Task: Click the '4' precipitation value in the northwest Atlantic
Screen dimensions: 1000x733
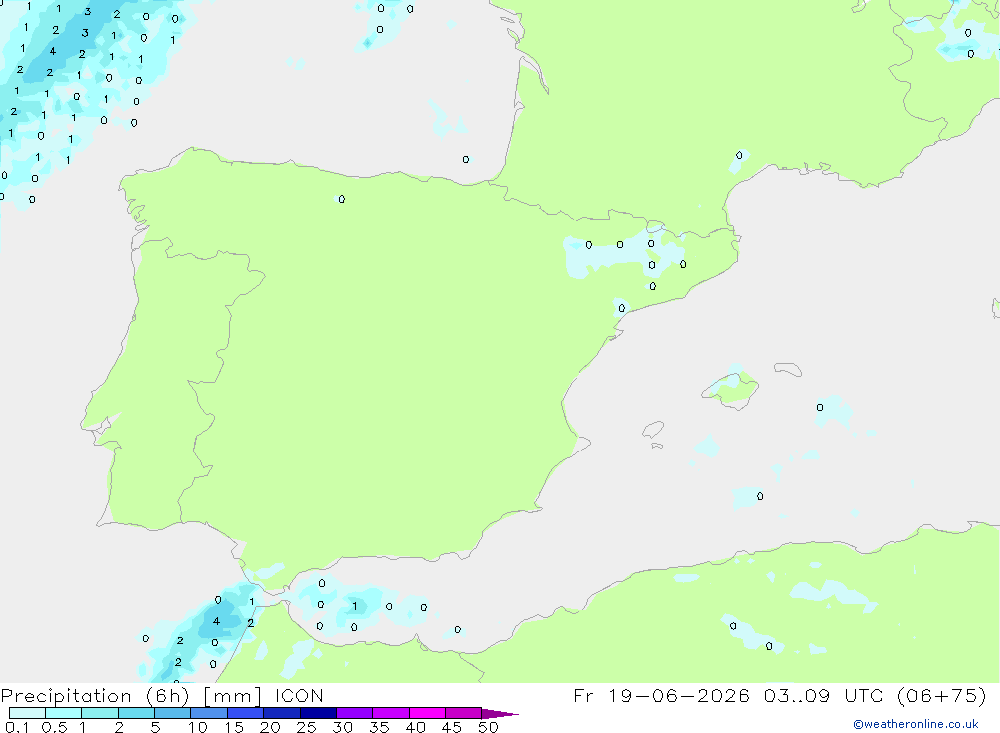Action: point(53,51)
